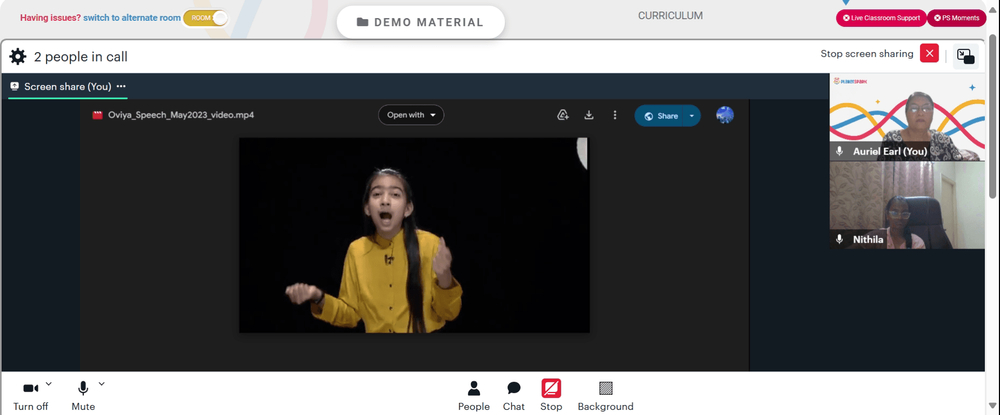Turn off the camera
The image size is (1000, 415).
pyautogui.click(x=31, y=396)
